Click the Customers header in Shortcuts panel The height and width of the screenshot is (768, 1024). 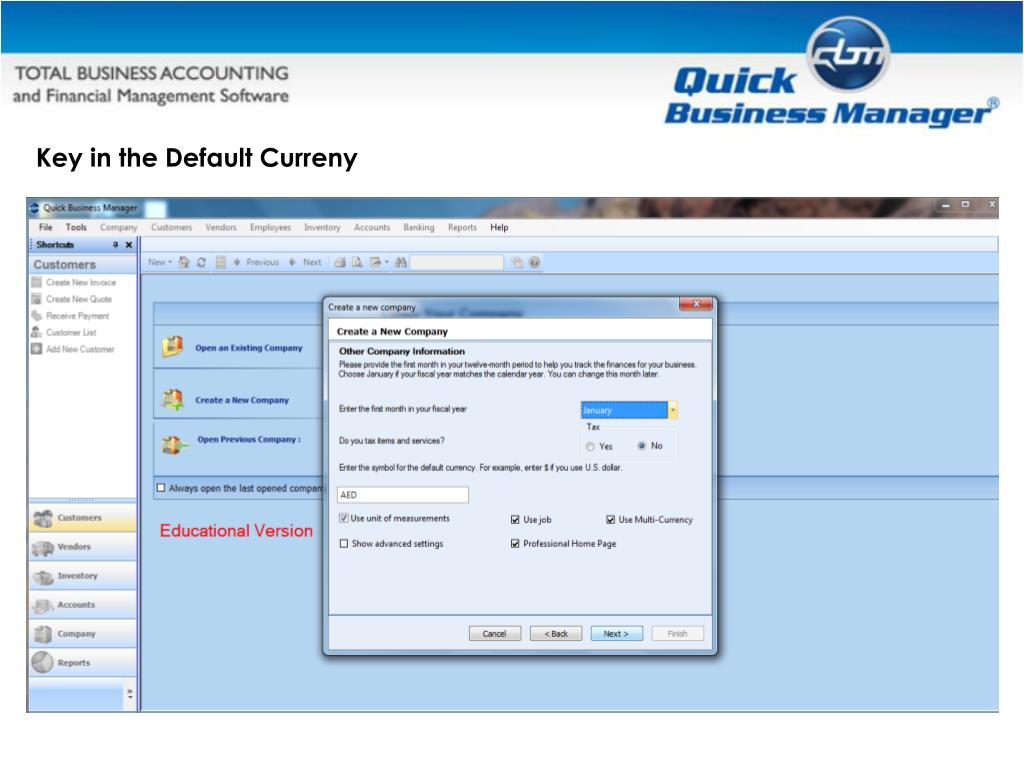[82, 264]
